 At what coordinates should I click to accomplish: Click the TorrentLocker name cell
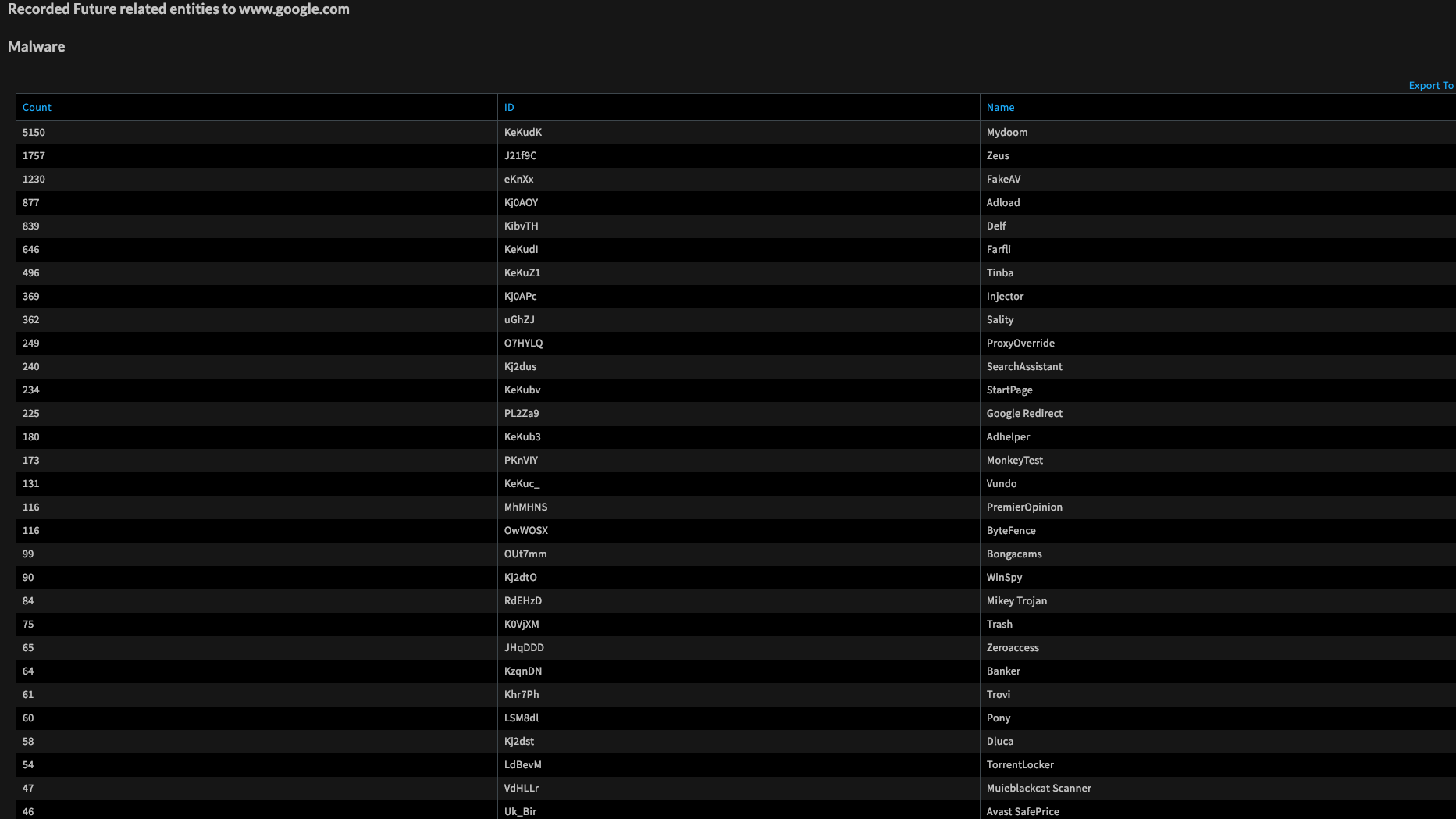[1020, 765]
